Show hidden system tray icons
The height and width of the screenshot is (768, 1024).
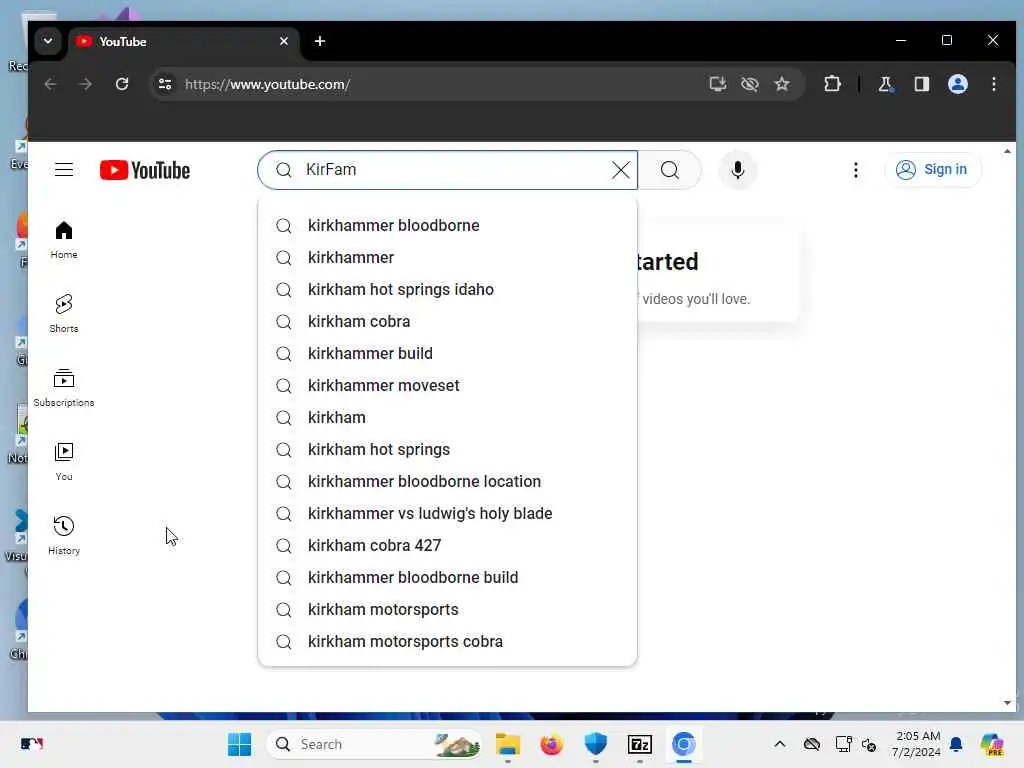[780, 744]
